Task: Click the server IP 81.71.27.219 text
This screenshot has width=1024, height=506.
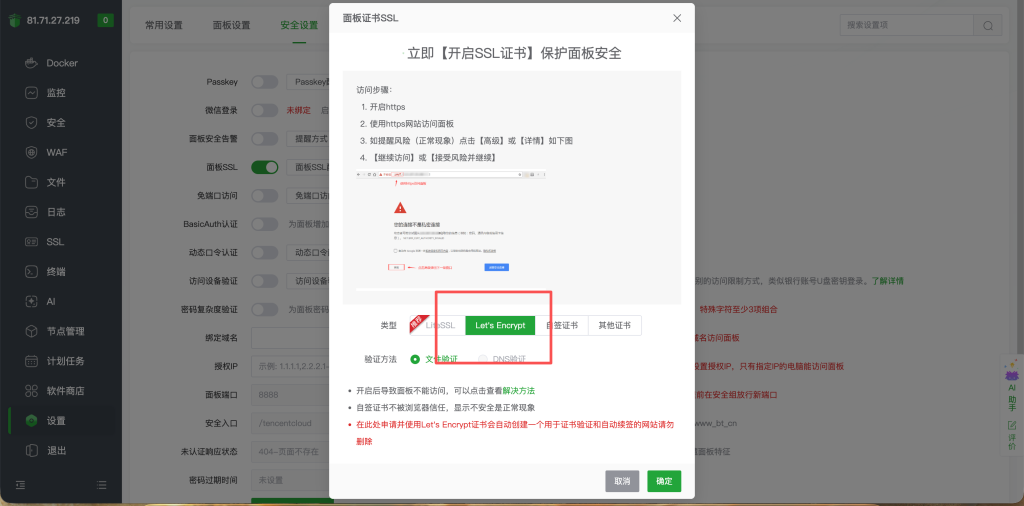Action: click(54, 20)
